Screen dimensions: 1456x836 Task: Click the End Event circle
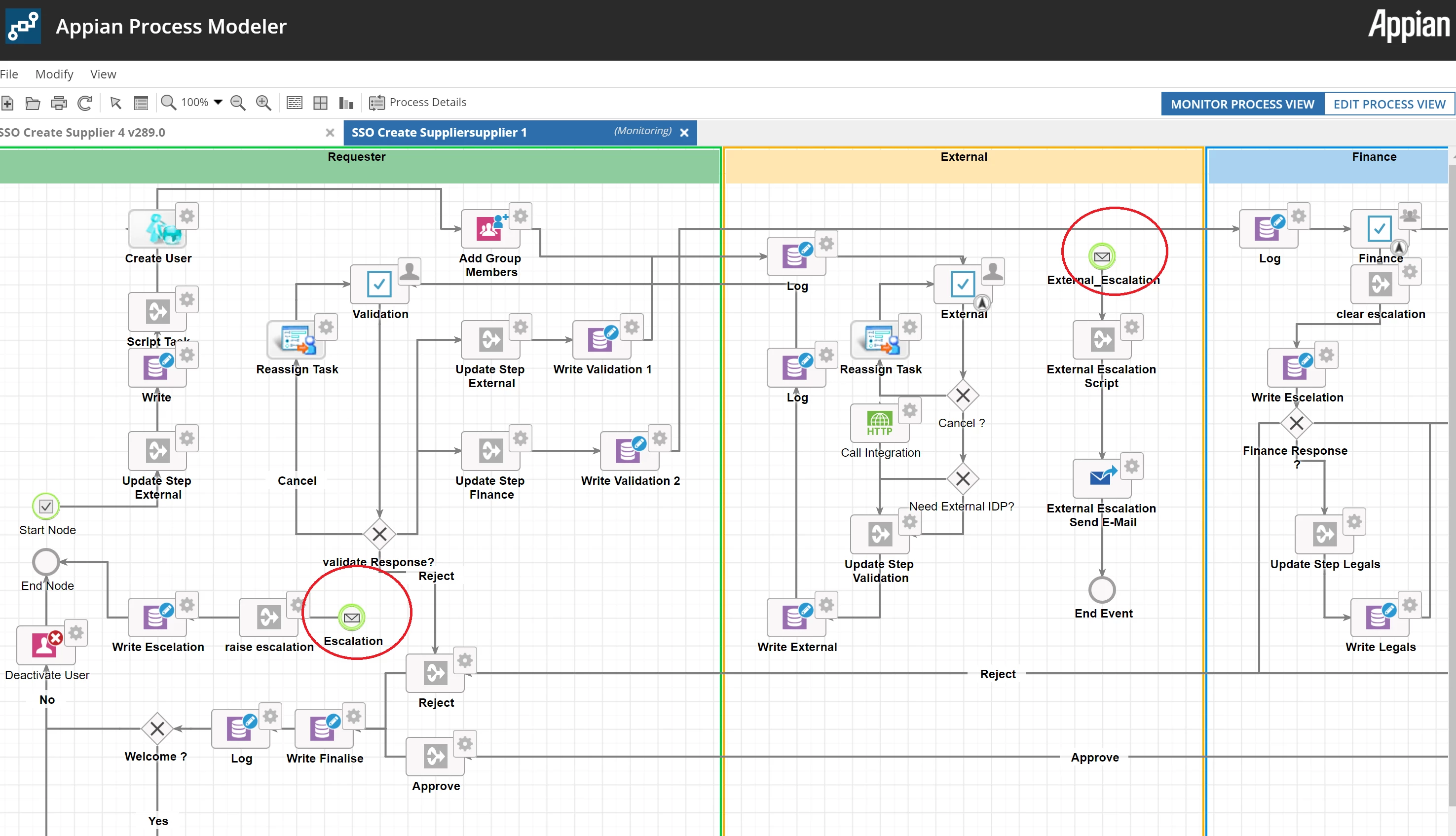pos(1102,590)
